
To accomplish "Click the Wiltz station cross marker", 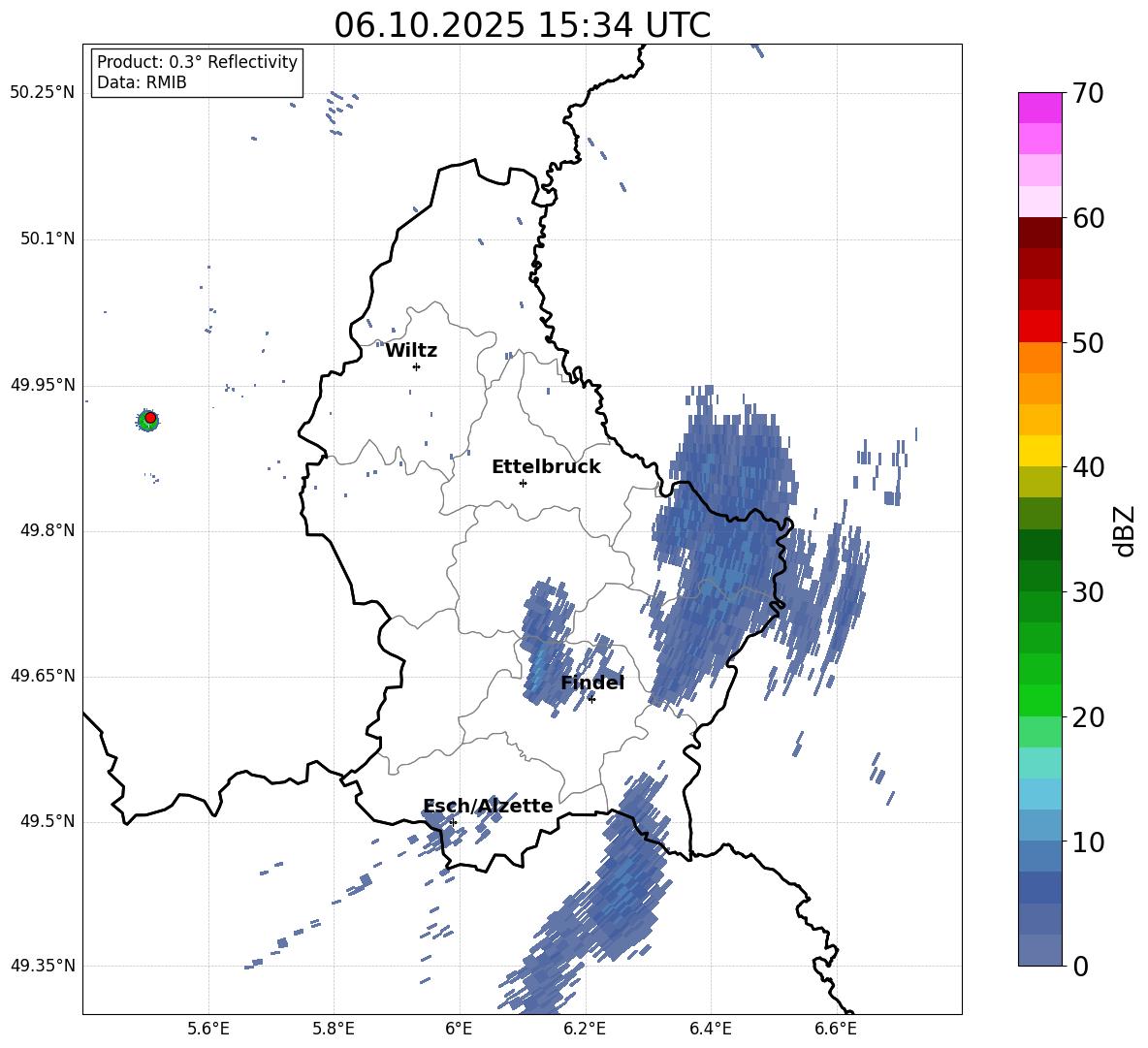I will (x=416, y=366).
